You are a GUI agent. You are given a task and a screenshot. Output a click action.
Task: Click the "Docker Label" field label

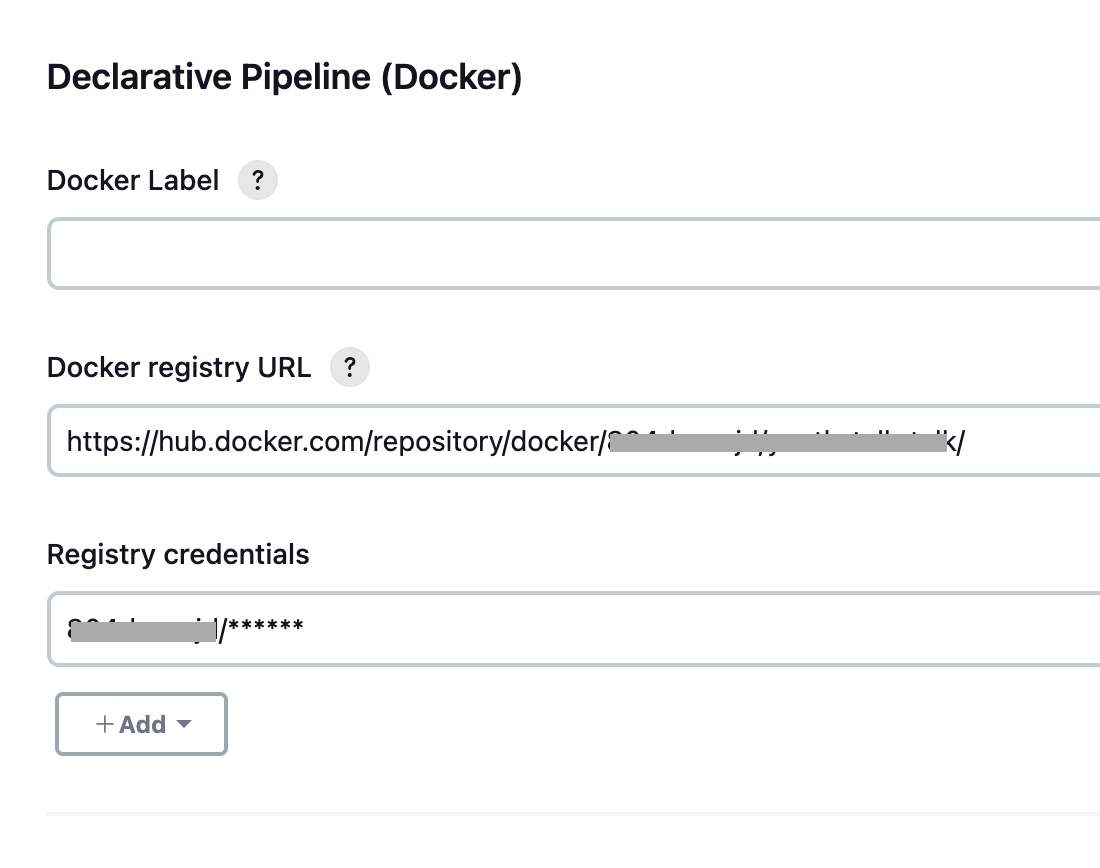click(x=133, y=181)
